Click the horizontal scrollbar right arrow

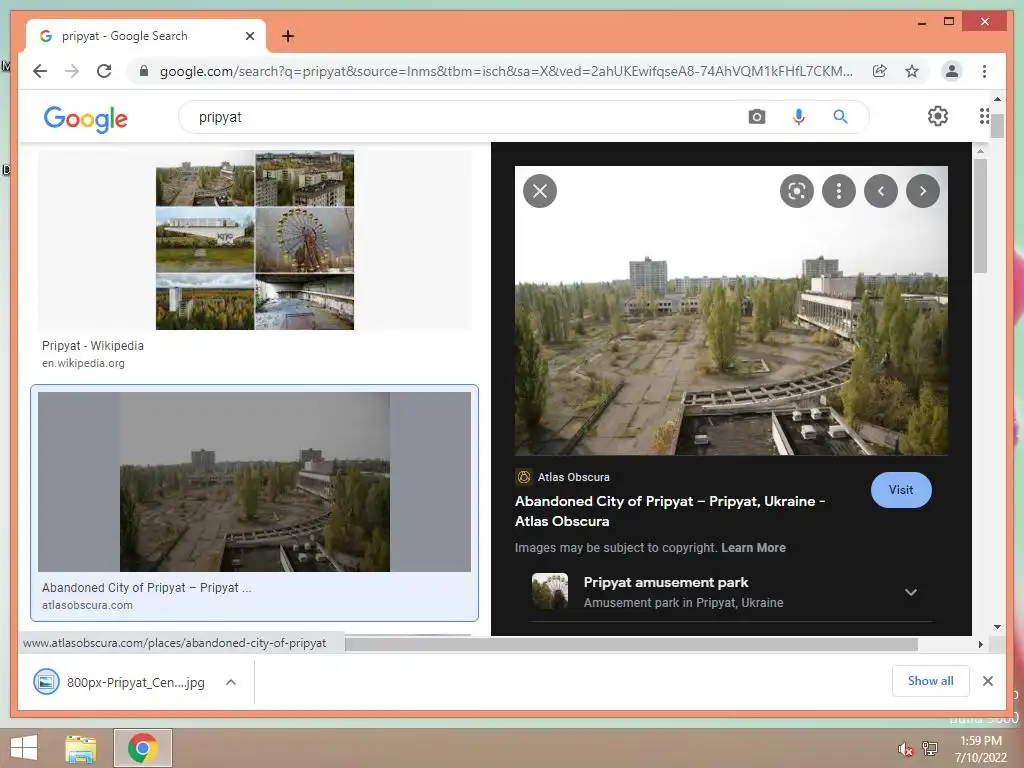coord(980,645)
